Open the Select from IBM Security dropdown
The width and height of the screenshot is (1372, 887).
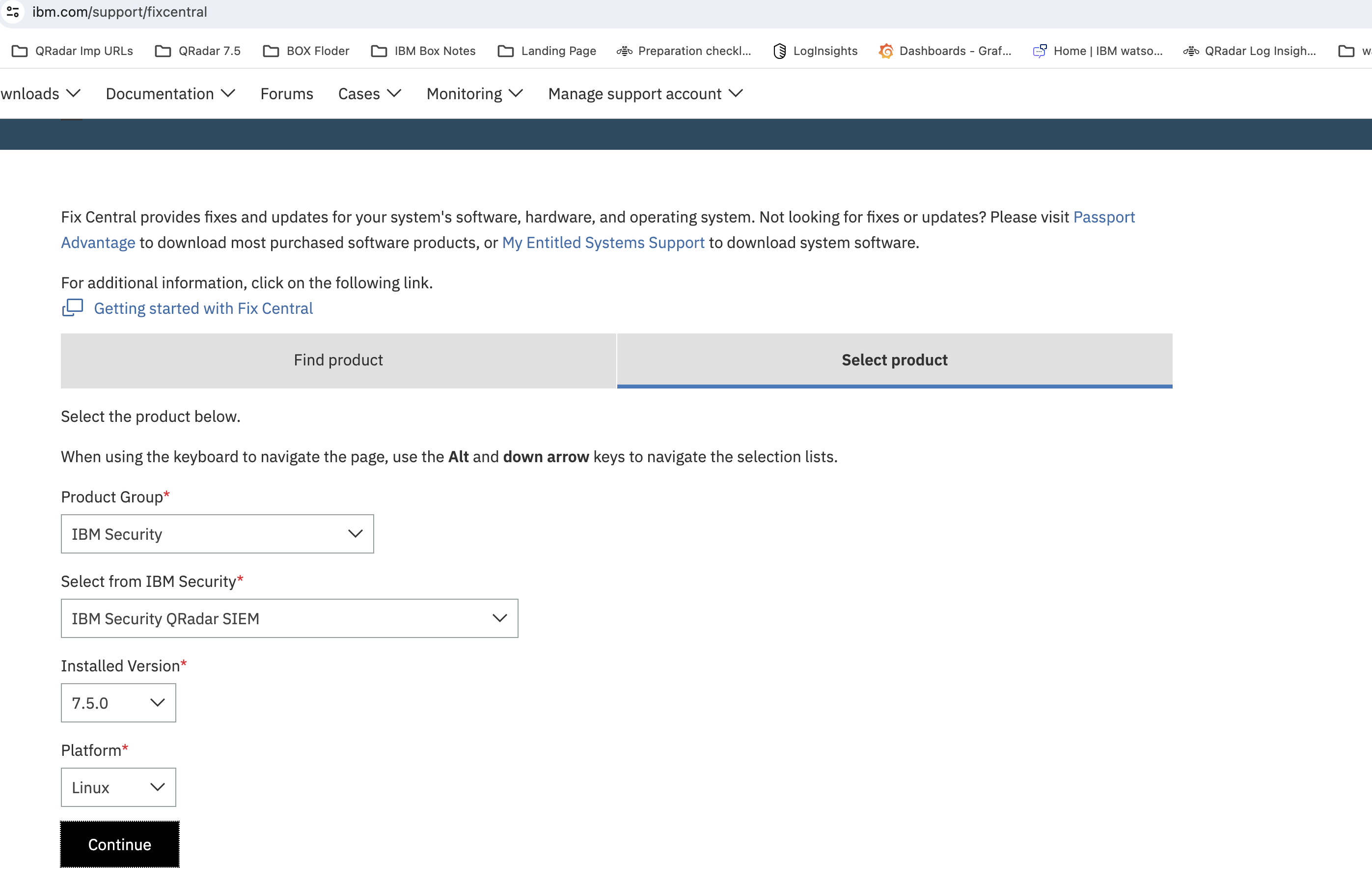pos(289,618)
